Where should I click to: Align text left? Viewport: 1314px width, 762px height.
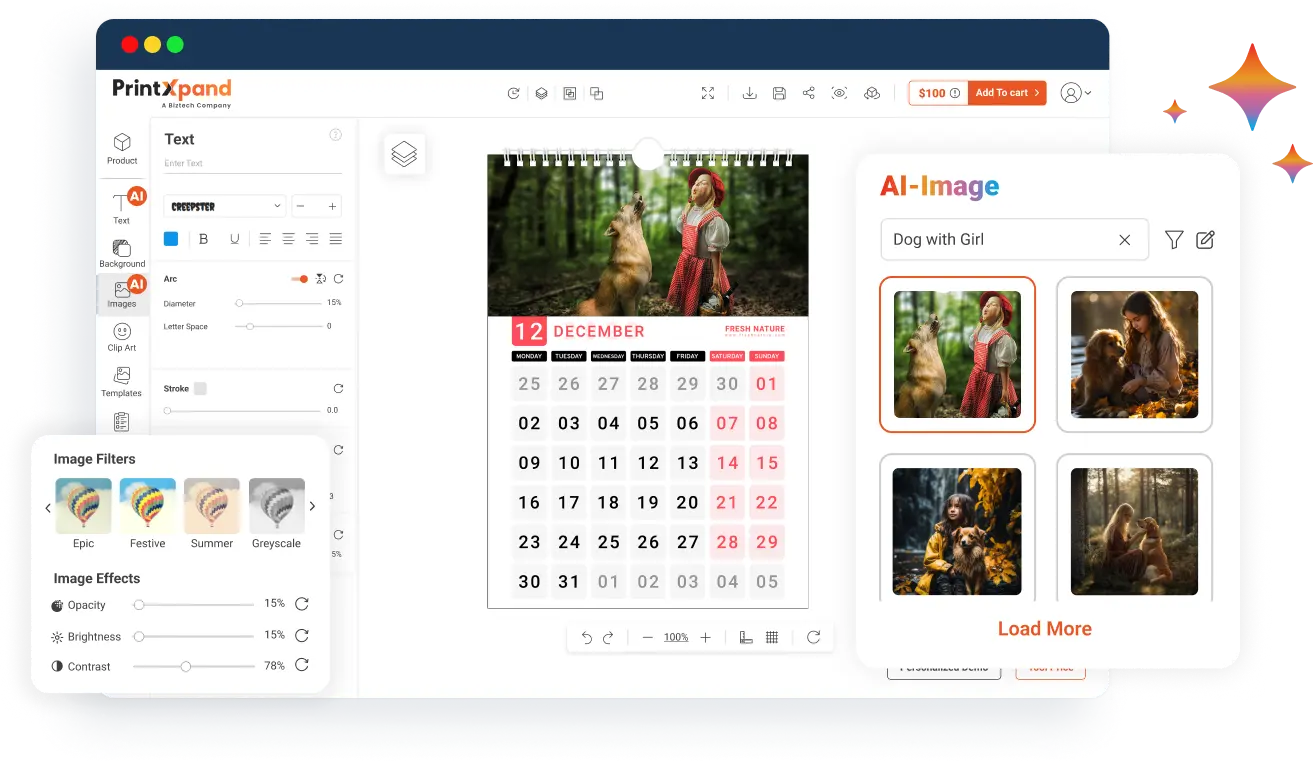coord(265,239)
